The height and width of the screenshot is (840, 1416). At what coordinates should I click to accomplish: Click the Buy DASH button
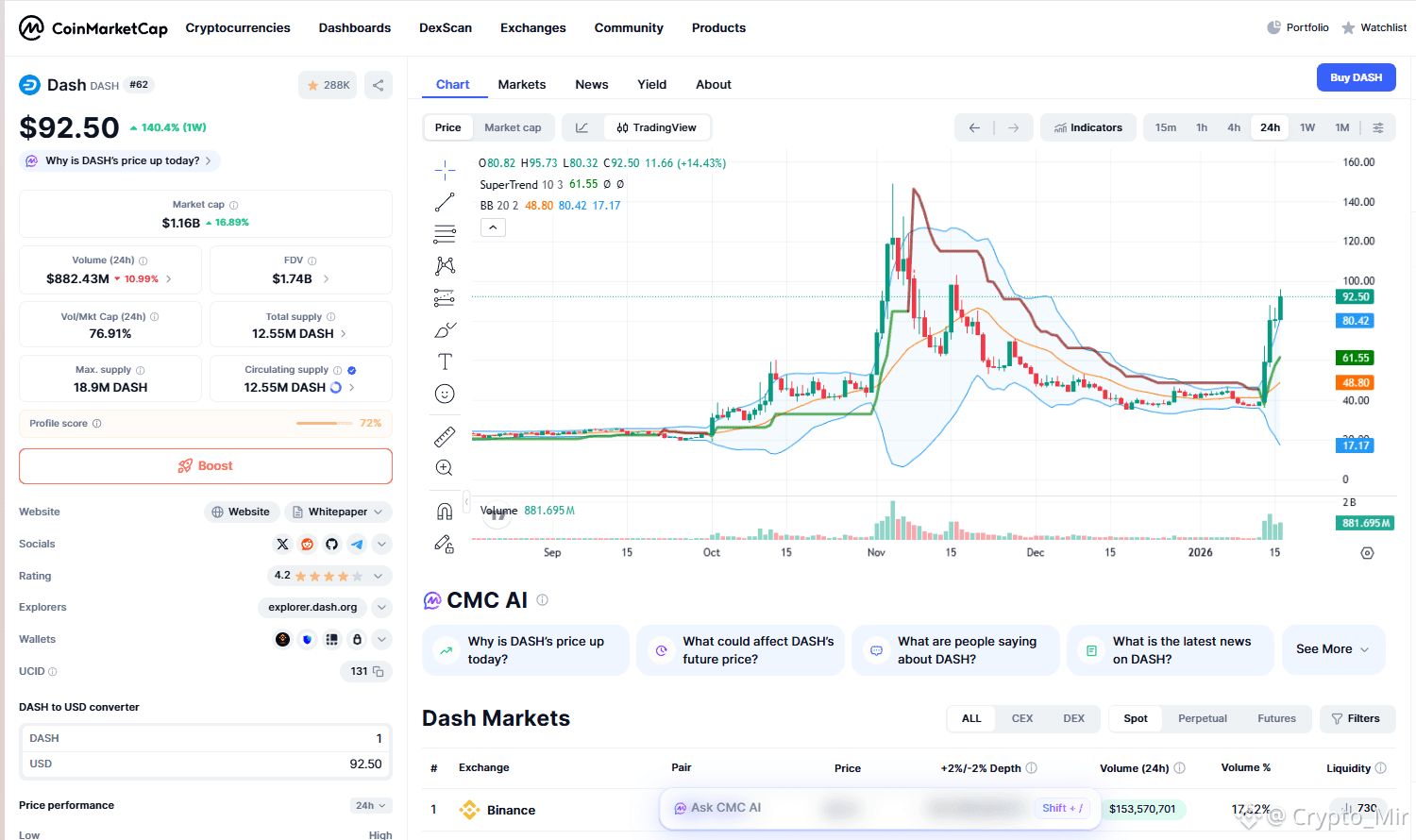[x=1357, y=77]
